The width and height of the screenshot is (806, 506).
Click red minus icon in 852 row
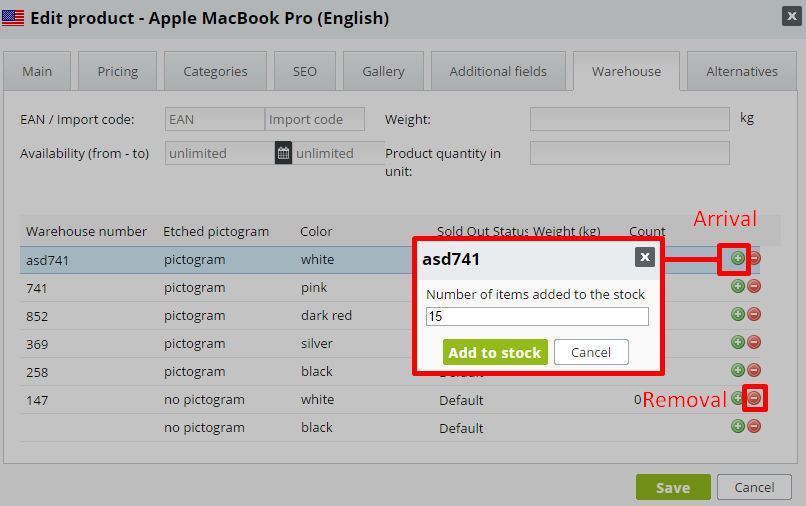[754, 314]
